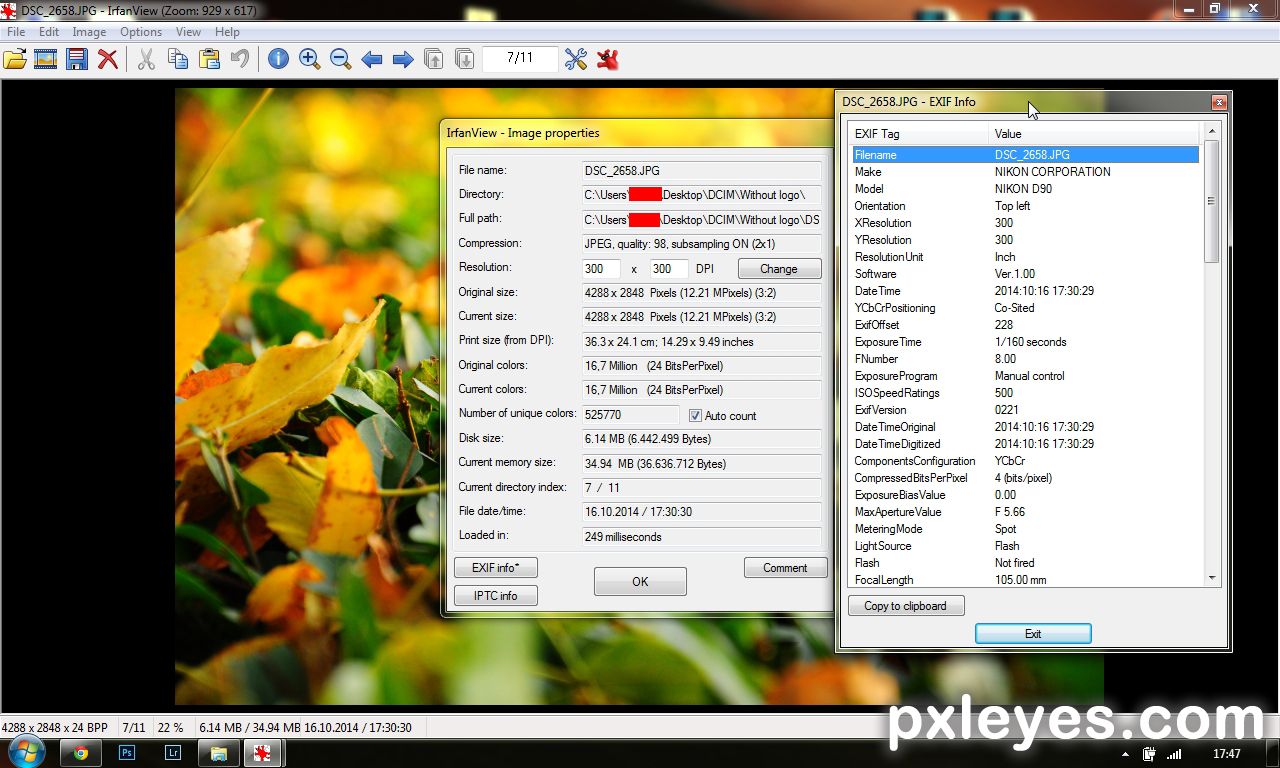The width and height of the screenshot is (1280, 768).
Task: Click the IPTC info button
Action: 496,596
